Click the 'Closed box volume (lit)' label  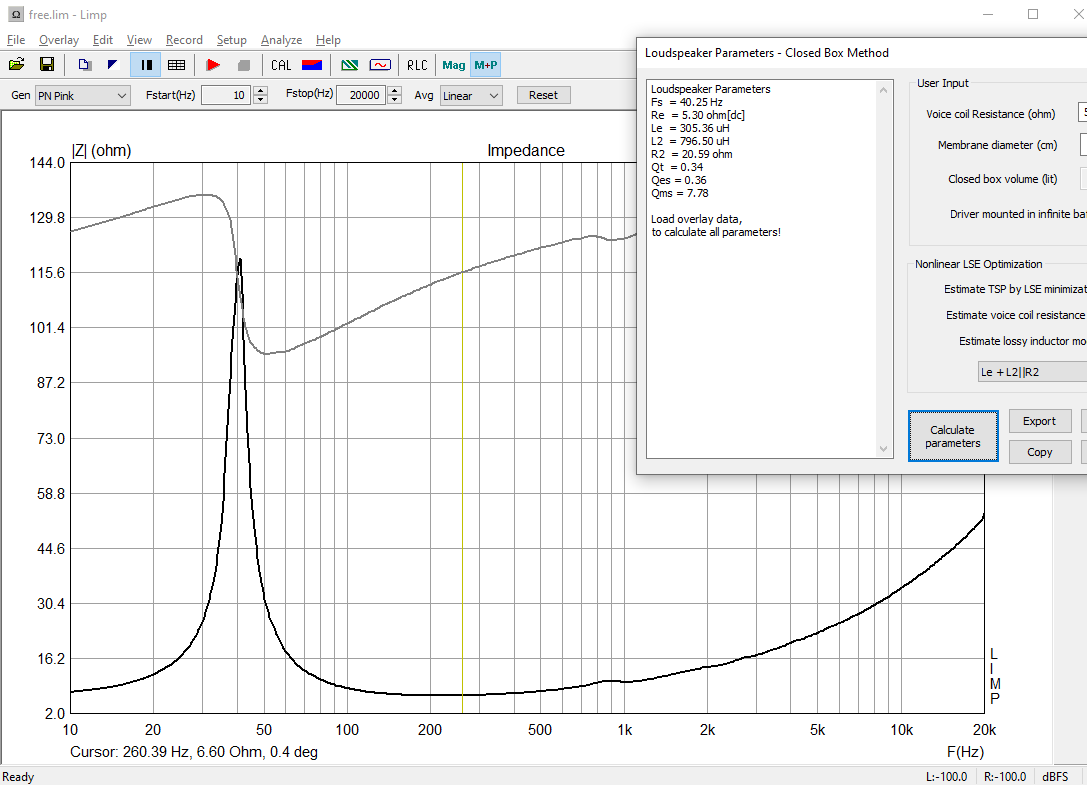pos(1002,179)
